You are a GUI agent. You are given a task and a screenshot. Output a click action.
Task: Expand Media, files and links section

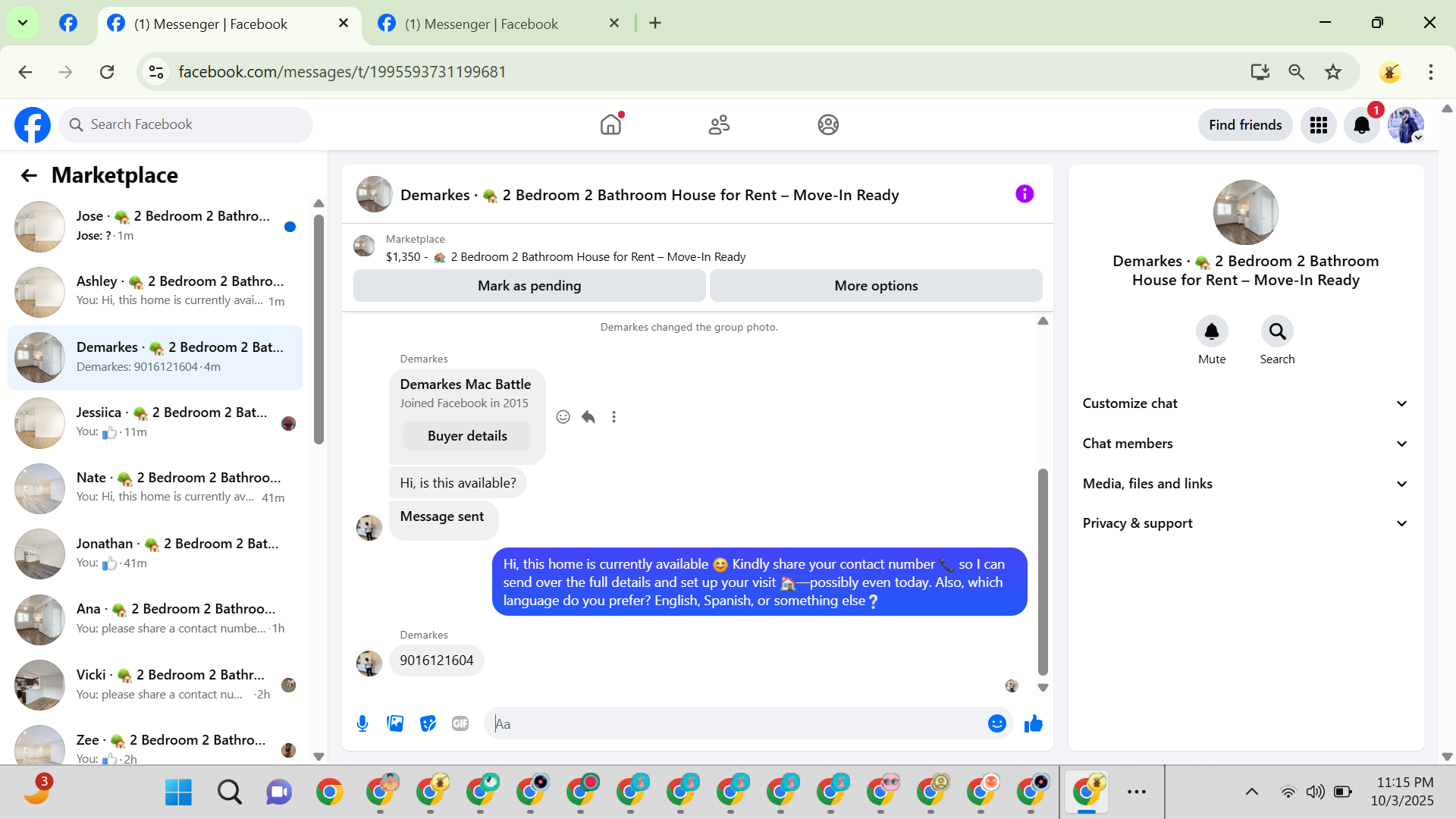1245,484
